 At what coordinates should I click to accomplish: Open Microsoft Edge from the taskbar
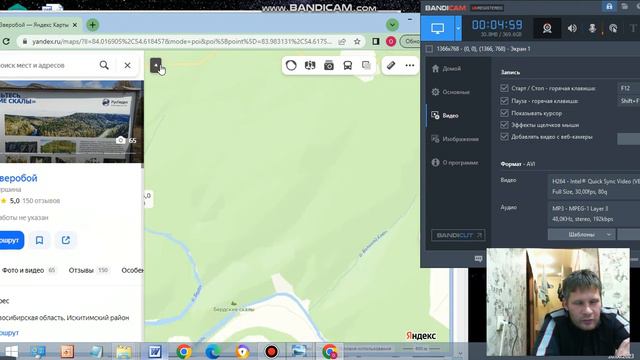point(213,351)
